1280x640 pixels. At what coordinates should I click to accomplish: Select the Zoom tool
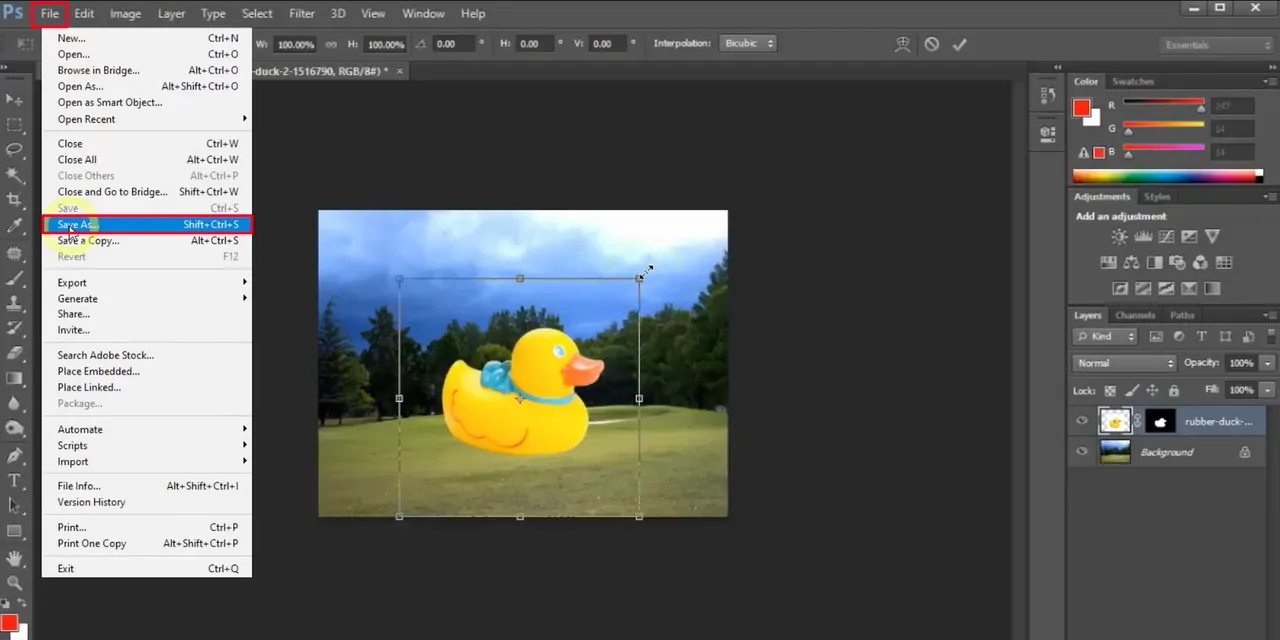pos(15,583)
